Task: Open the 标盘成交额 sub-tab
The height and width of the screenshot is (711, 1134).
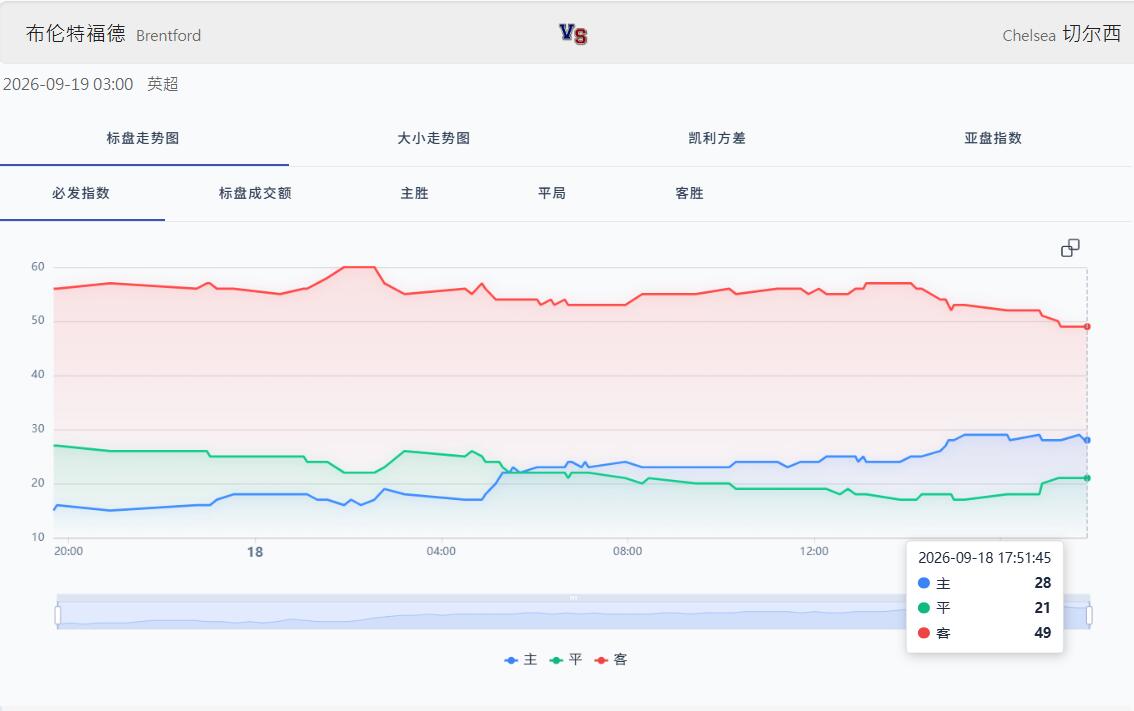Action: coord(255,193)
